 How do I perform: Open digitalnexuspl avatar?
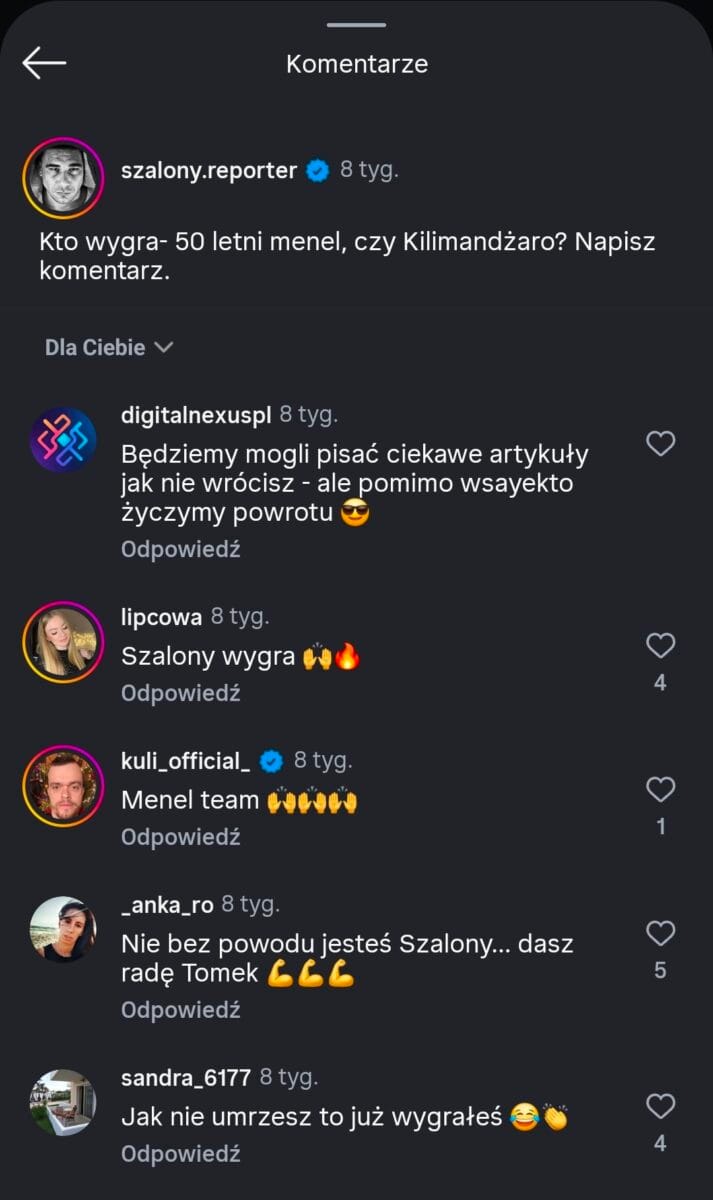63,440
